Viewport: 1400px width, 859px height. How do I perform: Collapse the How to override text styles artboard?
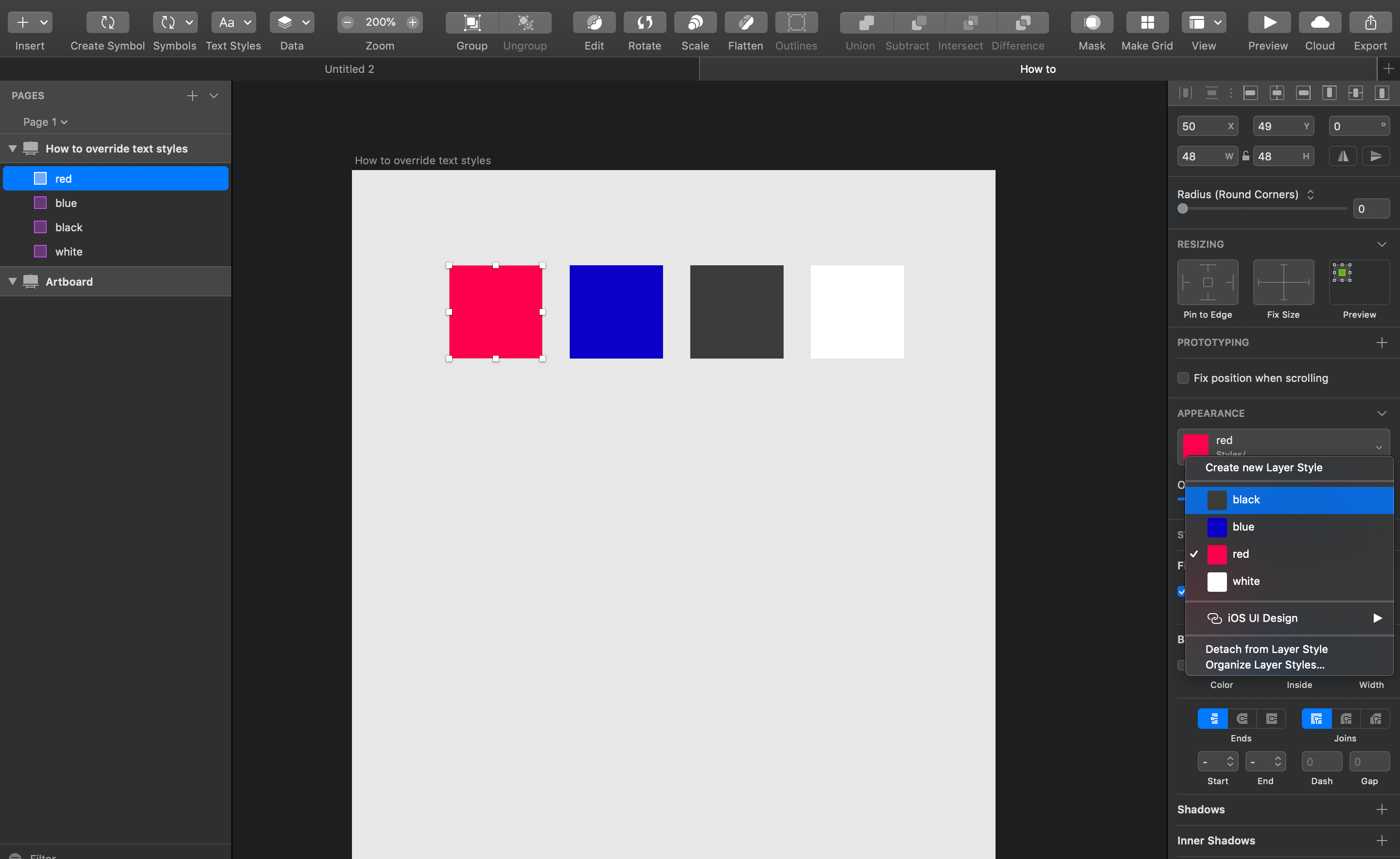pyautogui.click(x=12, y=148)
